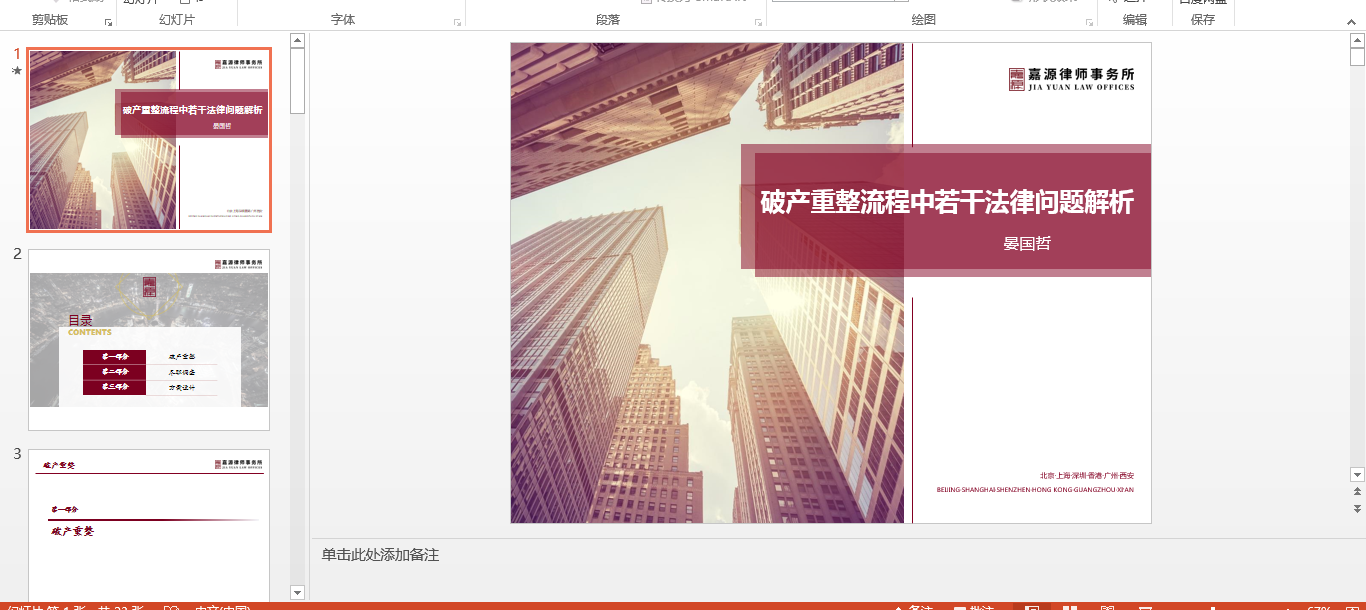Click the thumbnail panel scroll-up arrow
The image size is (1366, 610).
[297, 40]
